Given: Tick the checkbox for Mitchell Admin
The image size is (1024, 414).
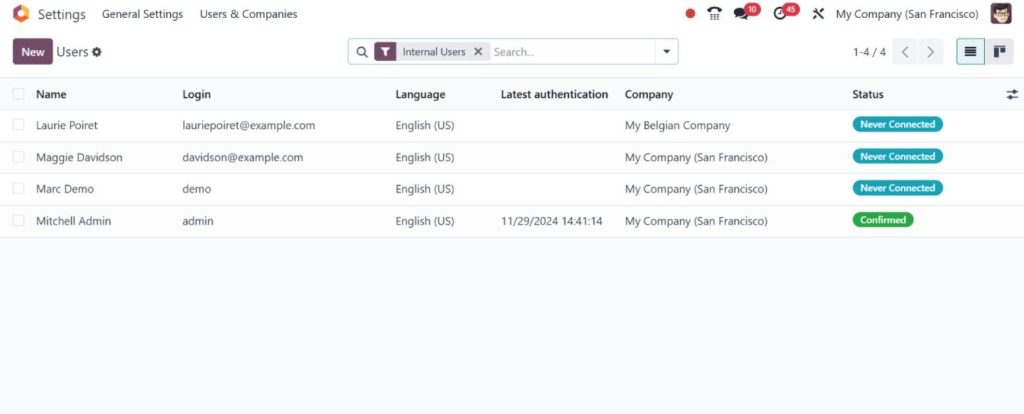Looking at the screenshot, I should click(x=18, y=221).
